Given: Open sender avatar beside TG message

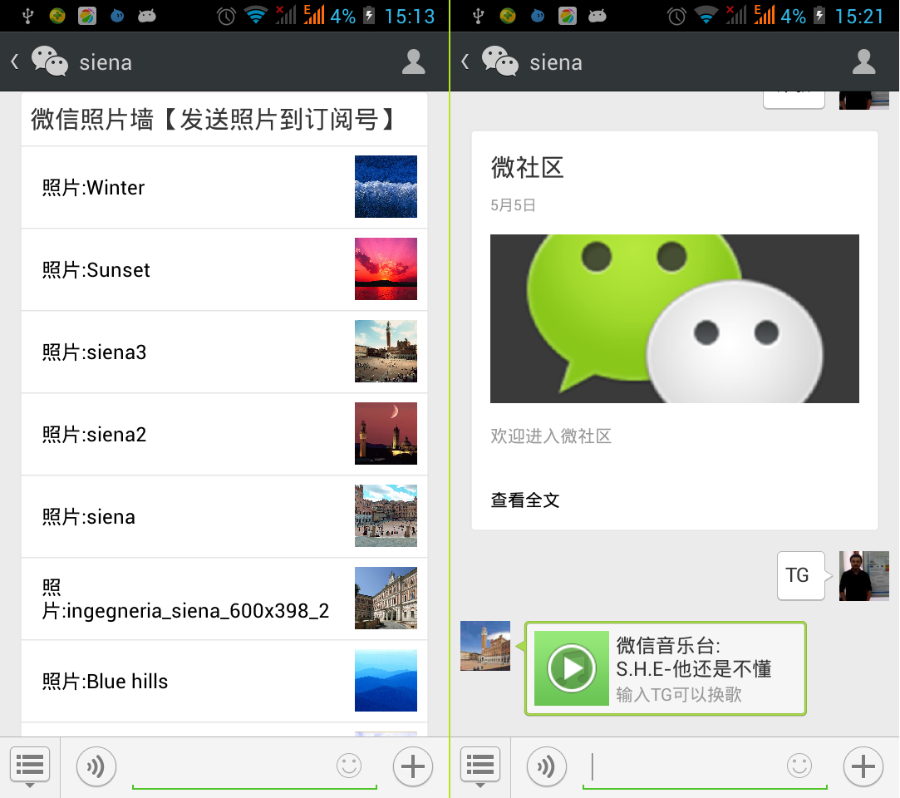Looking at the screenshot, I should point(864,576).
